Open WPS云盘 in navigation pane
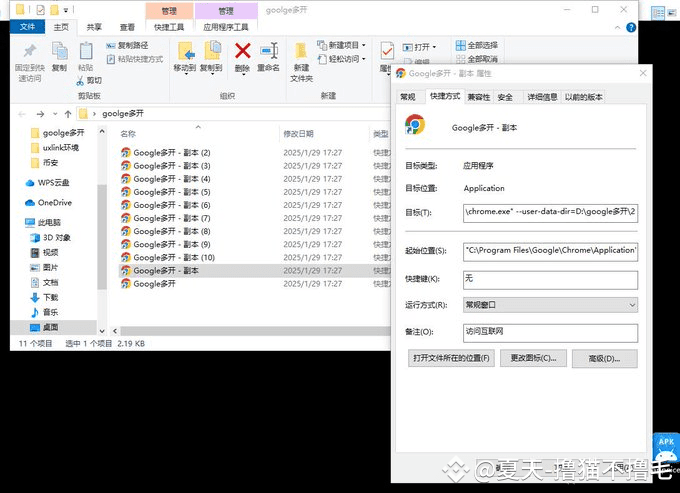Image resolution: width=680 pixels, height=493 pixels. coord(47,183)
